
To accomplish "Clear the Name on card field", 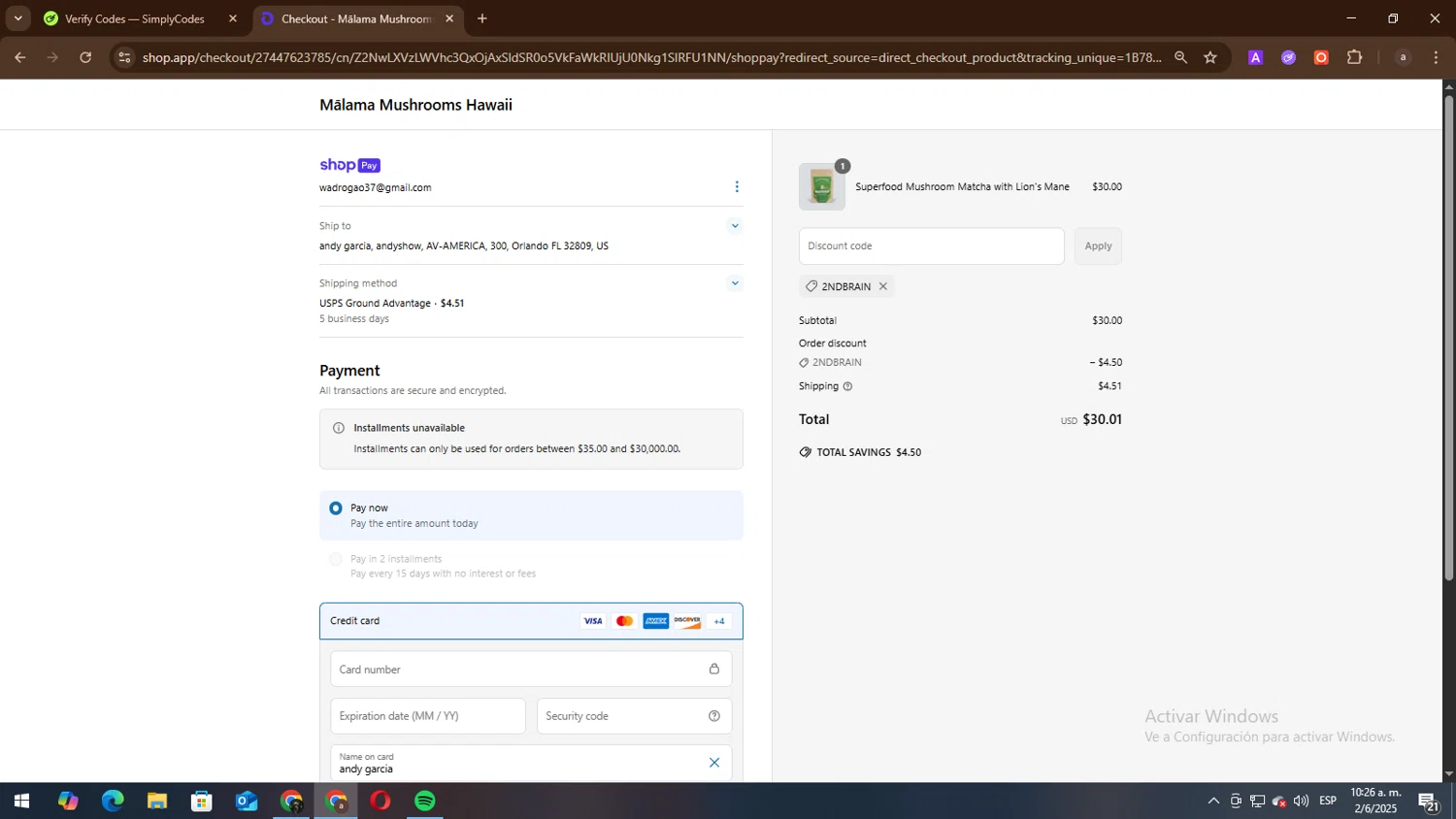I will tap(714, 763).
